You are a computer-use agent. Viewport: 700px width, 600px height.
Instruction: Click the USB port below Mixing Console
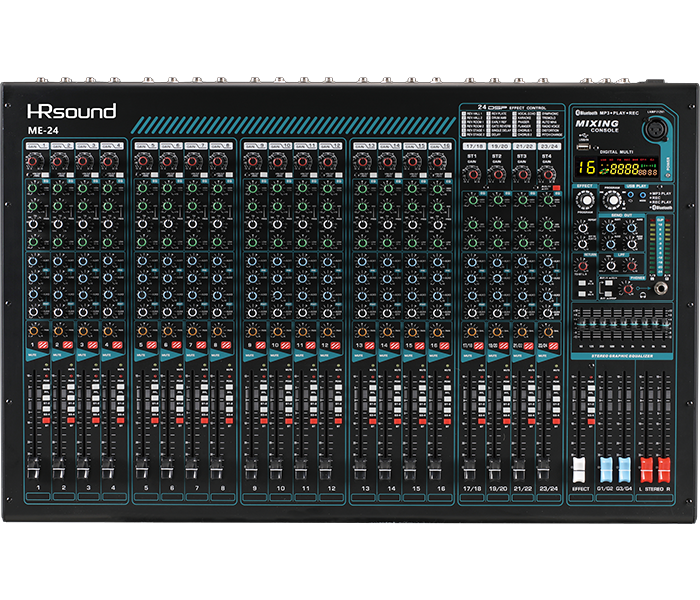coord(582,146)
